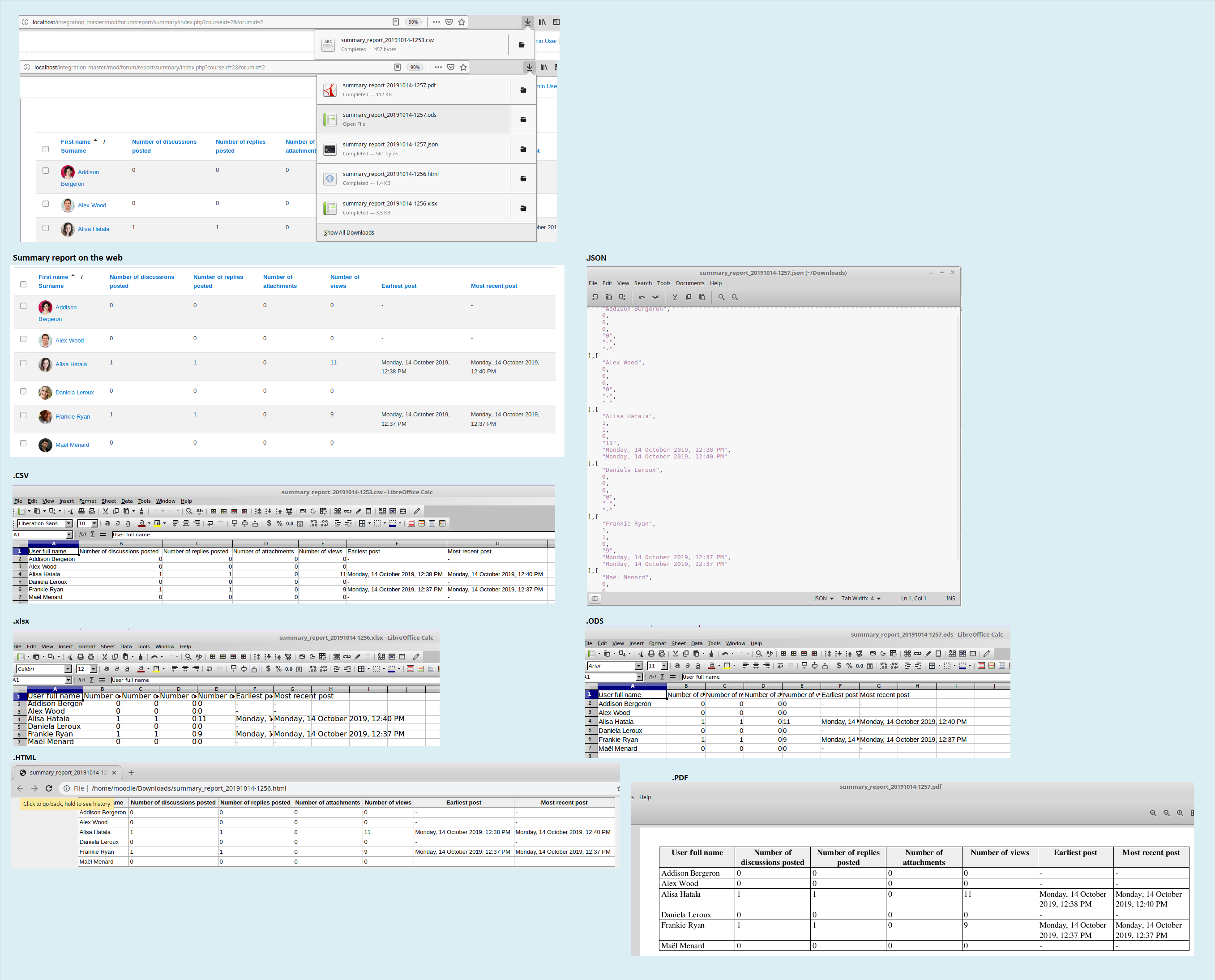Image resolution: width=1215 pixels, height=980 pixels.
Task: Open containing folder for summary_report_20191014-1257.pdf download
Action: (523, 90)
